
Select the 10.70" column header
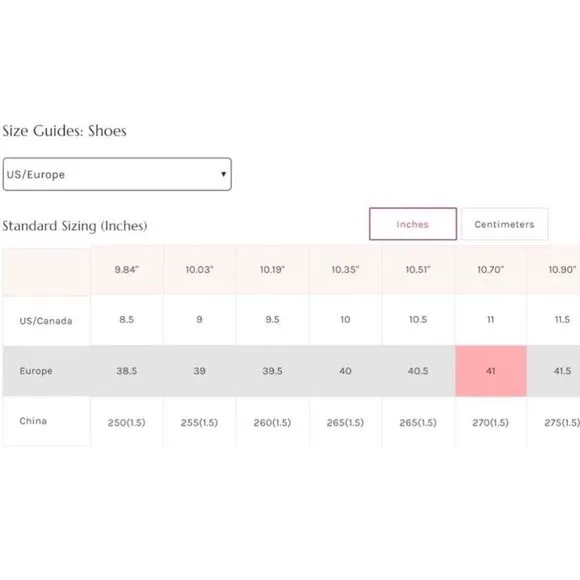tap(490, 270)
